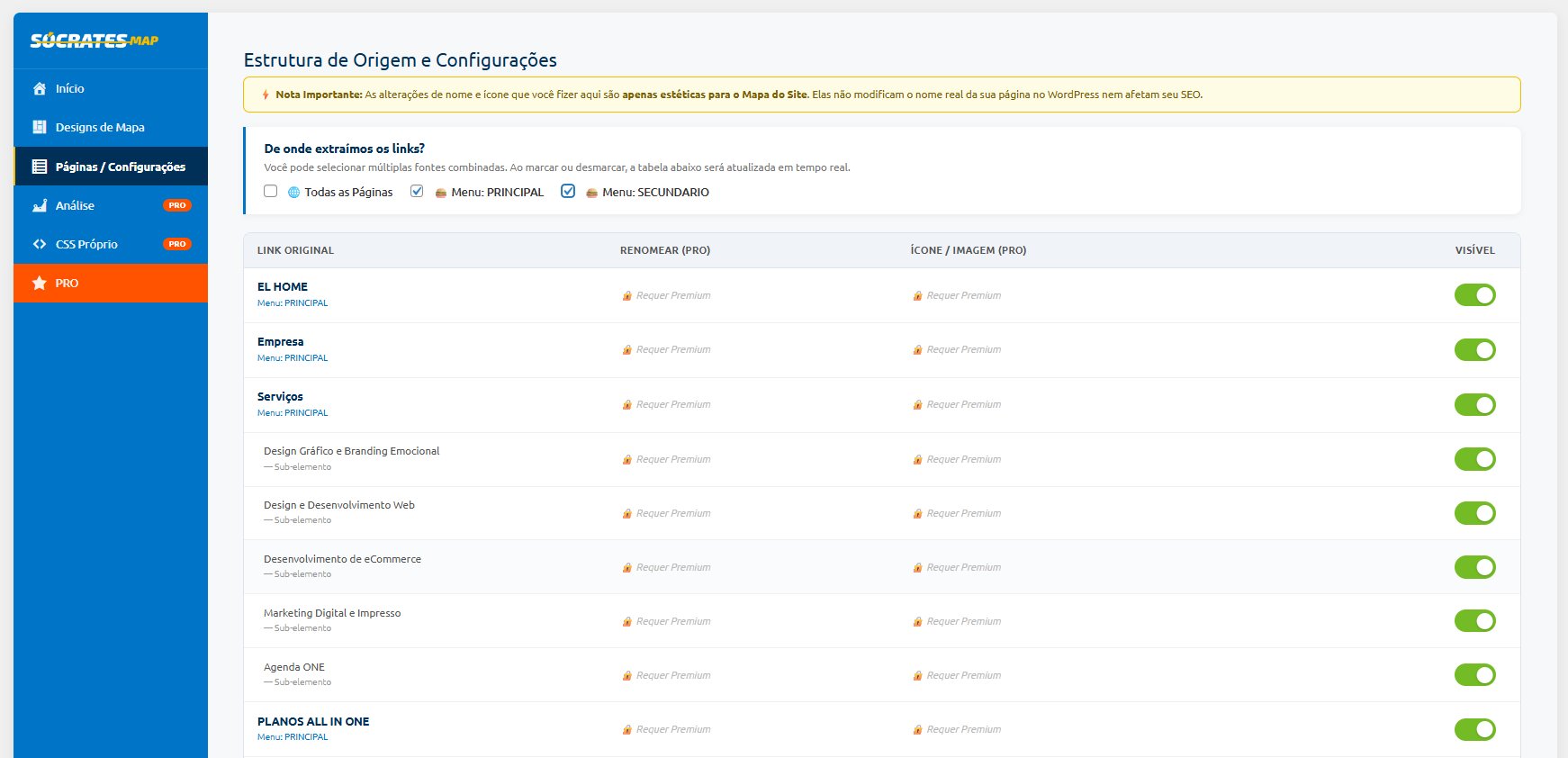Toggle visibility of EL HOME link
Viewport: 1568px width, 758px height.
click(x=1474, y=295)
